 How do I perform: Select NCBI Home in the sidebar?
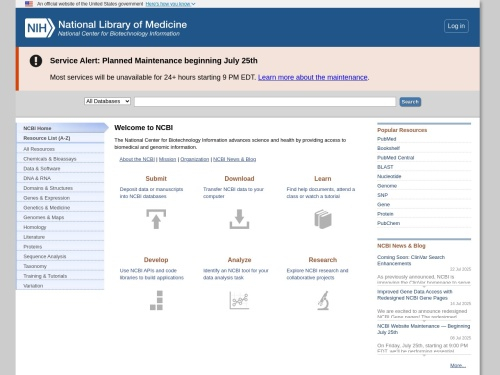pos(62,128)
